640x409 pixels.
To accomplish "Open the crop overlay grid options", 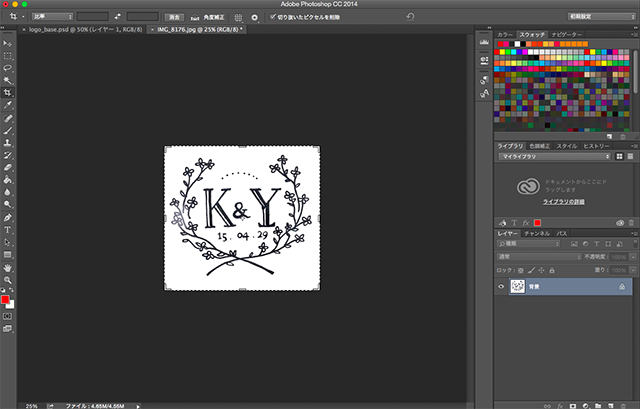I will [x=238, y=18].
